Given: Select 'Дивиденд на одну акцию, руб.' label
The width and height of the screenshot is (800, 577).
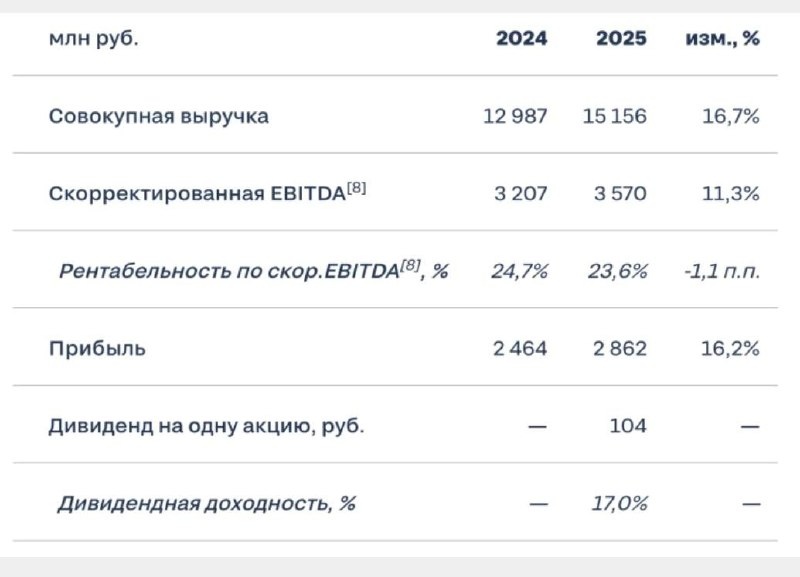Looking at the screenshot, I should [x=207, y=426].
